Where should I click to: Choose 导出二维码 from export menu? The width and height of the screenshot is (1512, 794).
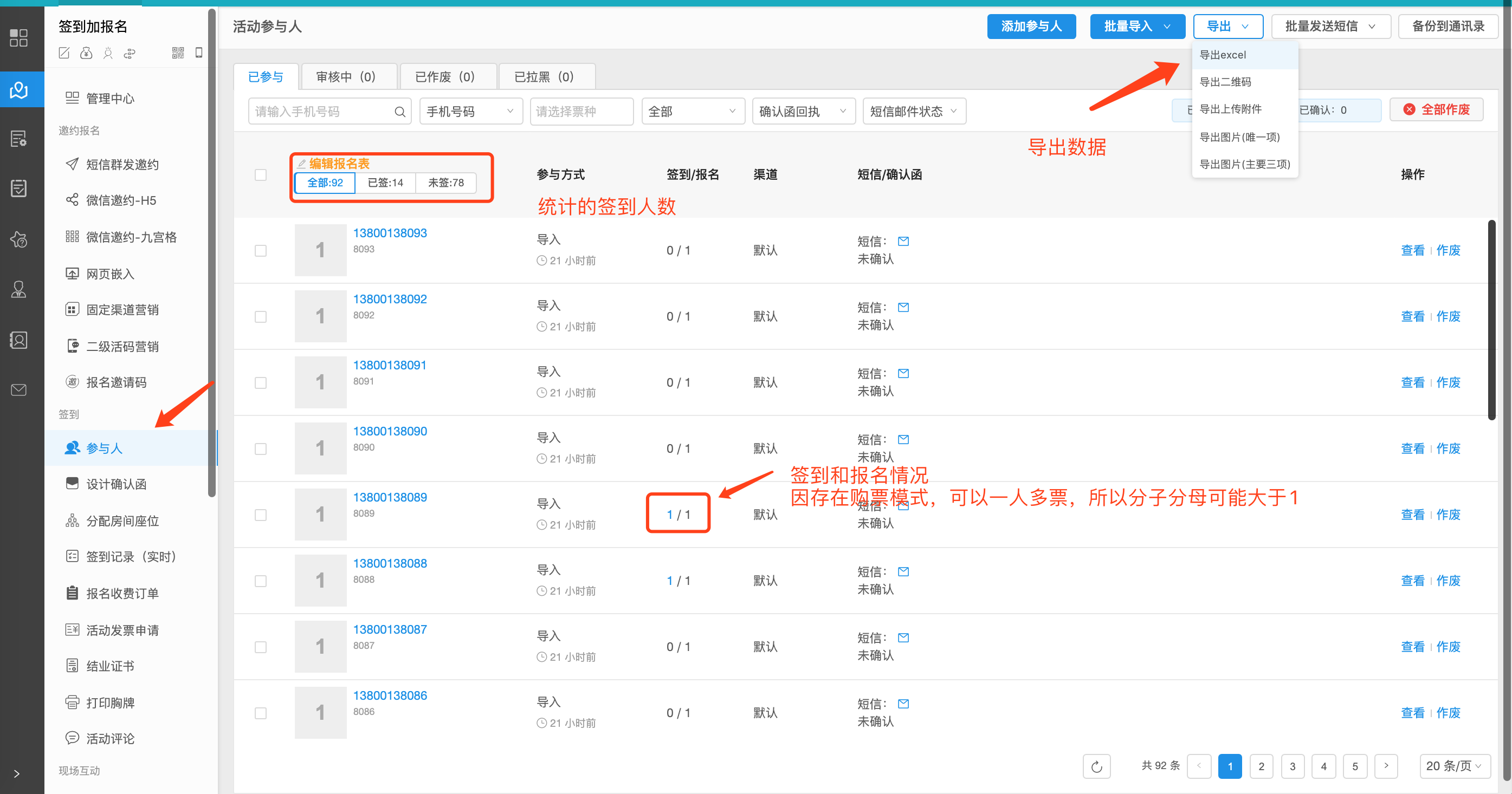coord(1244,82)
